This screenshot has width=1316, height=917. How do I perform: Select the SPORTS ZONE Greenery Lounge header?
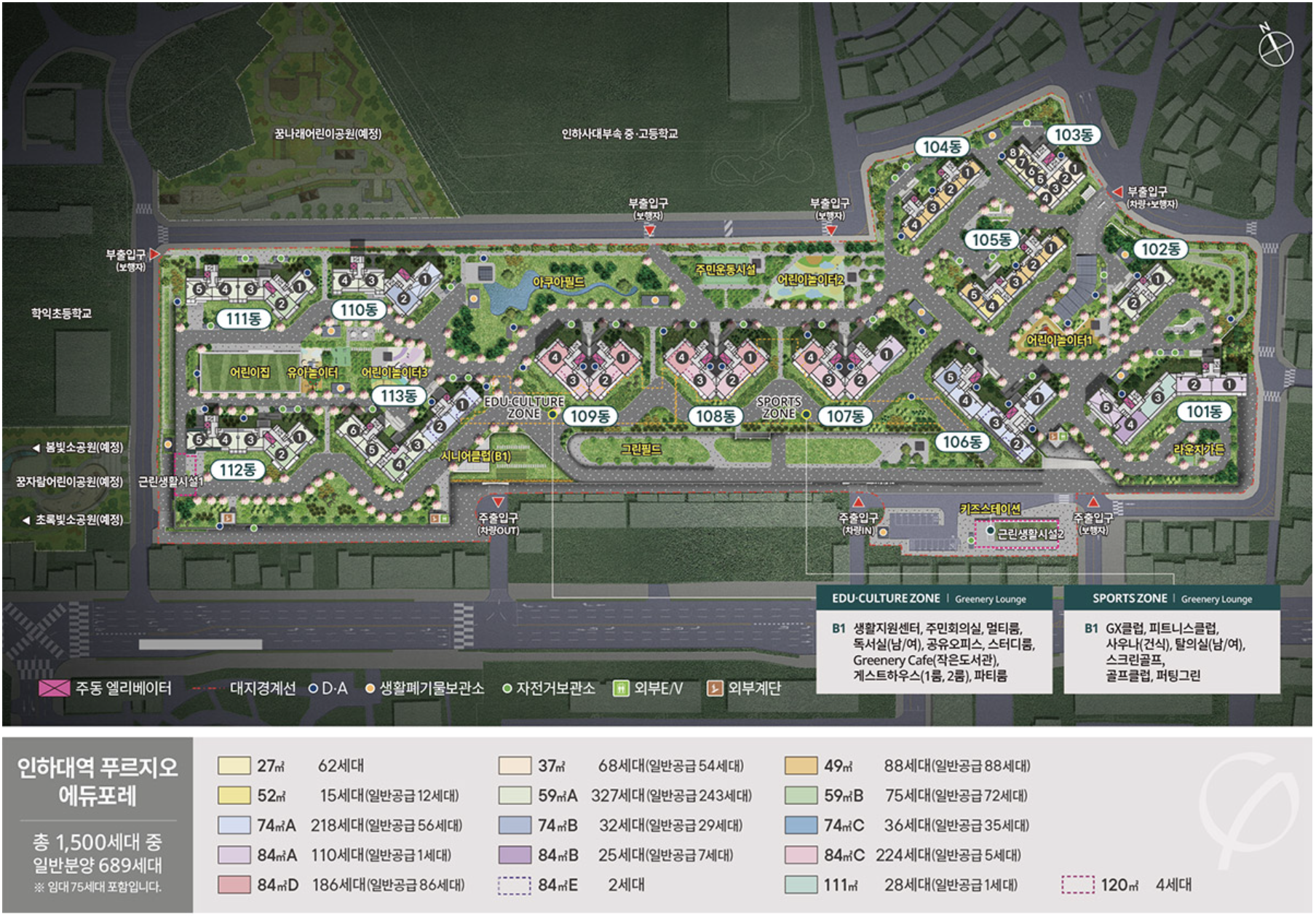1172,598
